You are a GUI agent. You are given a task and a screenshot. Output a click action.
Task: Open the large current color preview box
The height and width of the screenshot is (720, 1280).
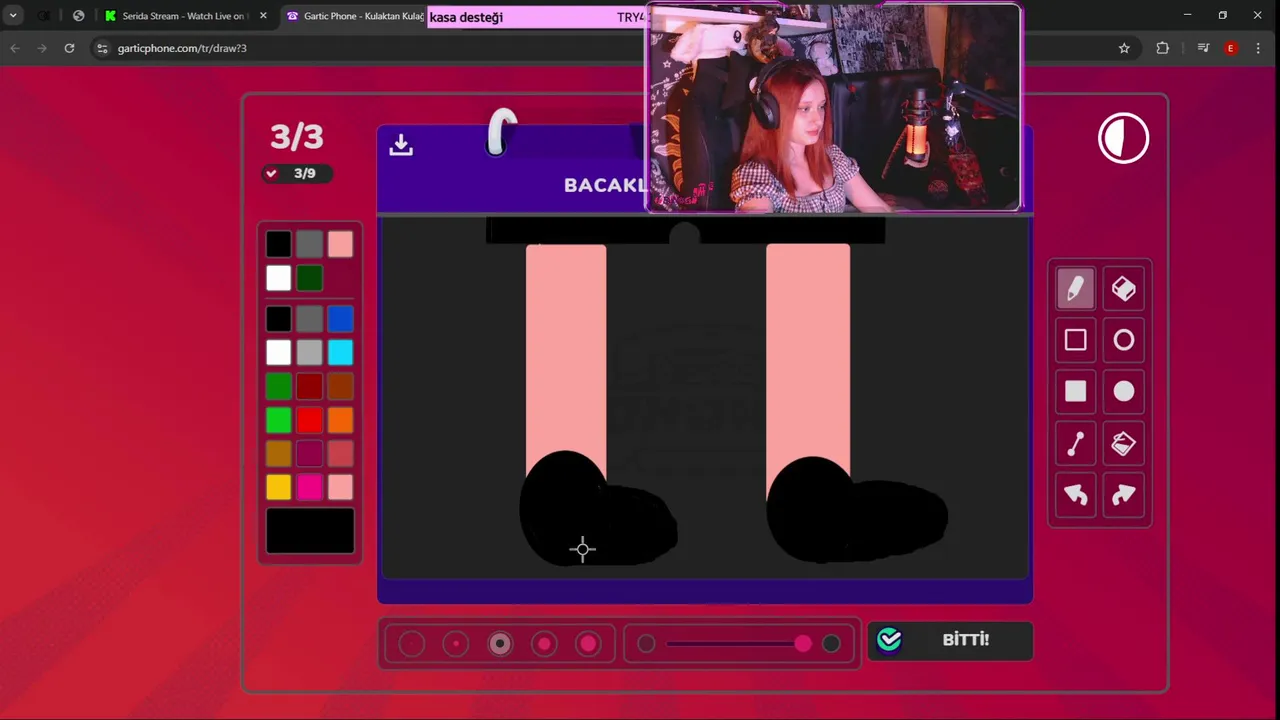pyautogui.click(x=310, y=530)
